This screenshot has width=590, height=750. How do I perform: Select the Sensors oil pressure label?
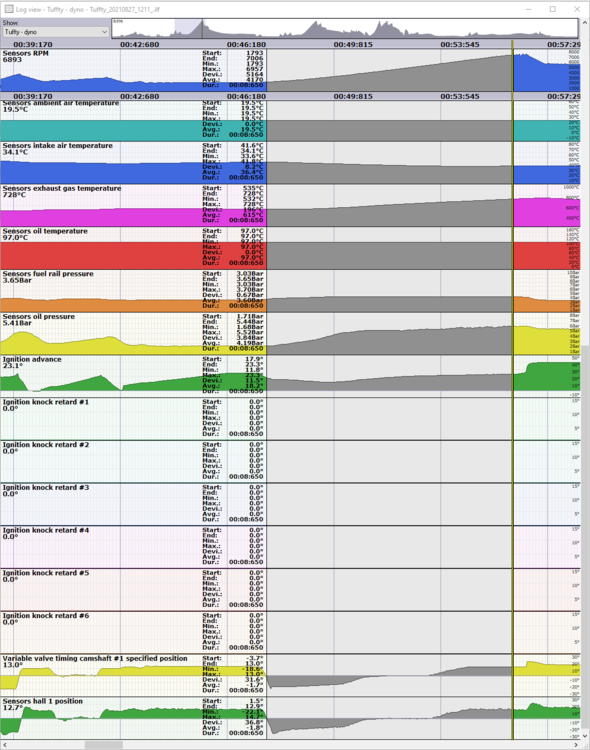coord(38,316)
